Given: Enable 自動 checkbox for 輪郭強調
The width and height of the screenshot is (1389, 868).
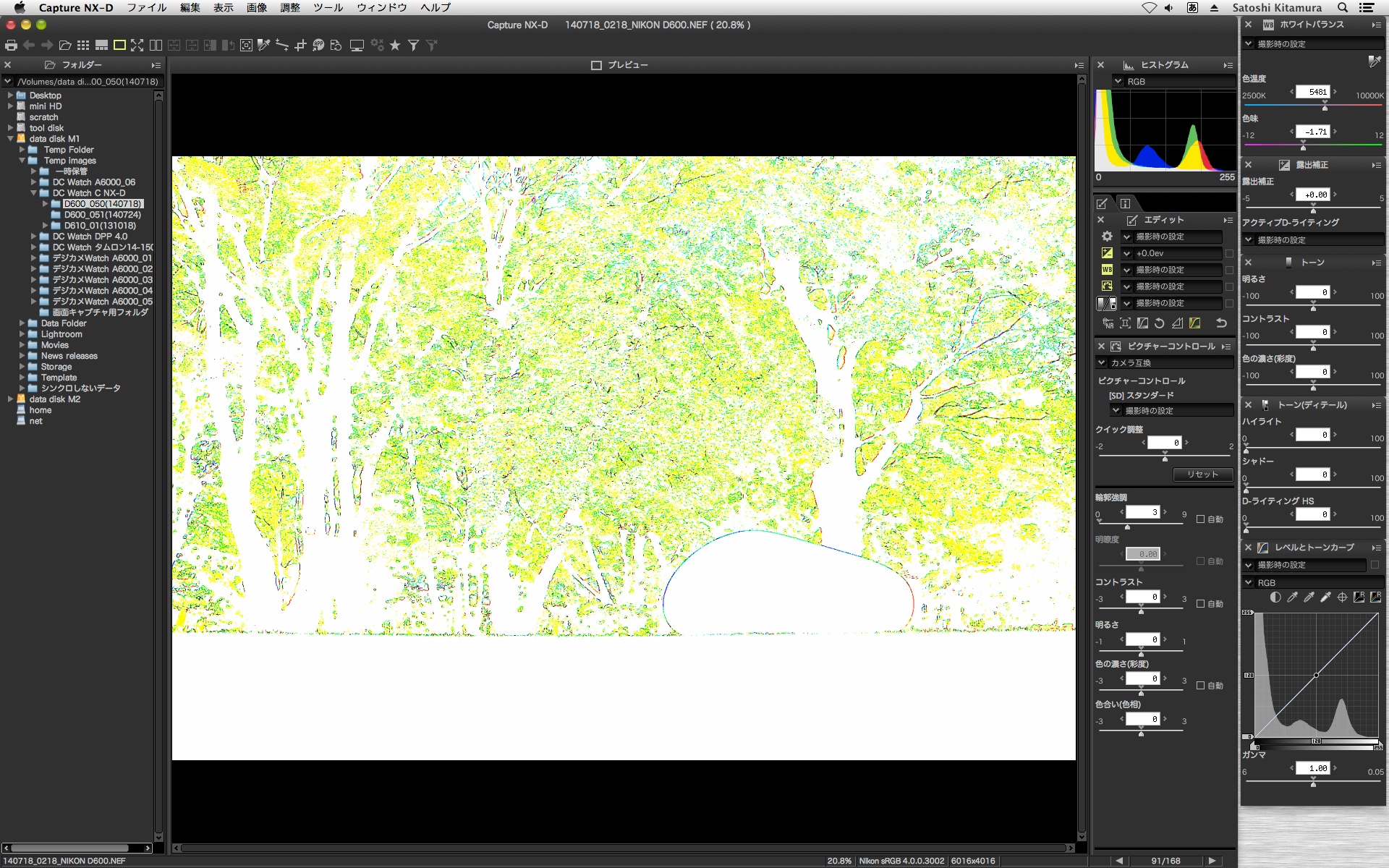Looking at the screenshot, I should pos(1201,519).
